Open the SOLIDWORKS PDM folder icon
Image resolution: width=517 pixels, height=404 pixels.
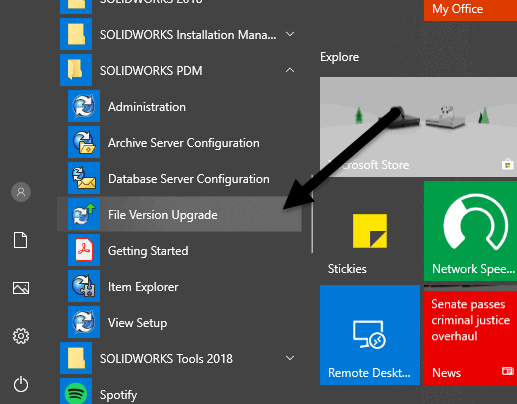pyautogui.click(x=76, y=70)
